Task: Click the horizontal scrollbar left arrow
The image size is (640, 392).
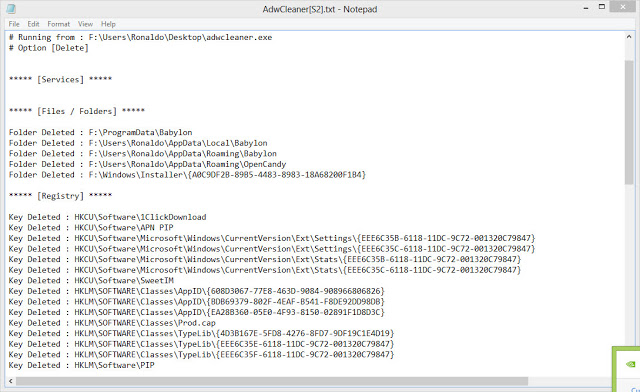Action: tap(11, 381)
